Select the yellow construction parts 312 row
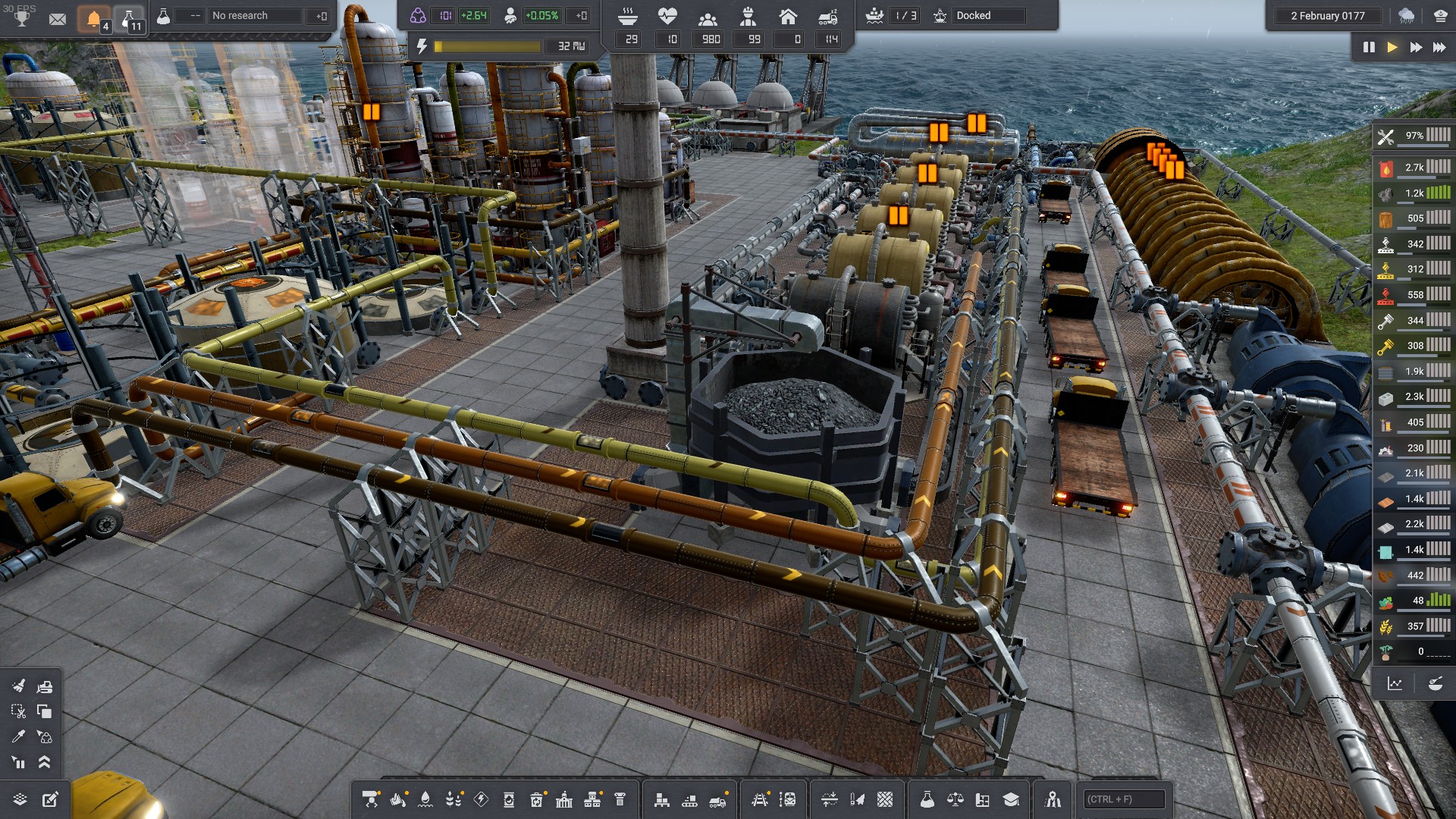 point(1414,269)
